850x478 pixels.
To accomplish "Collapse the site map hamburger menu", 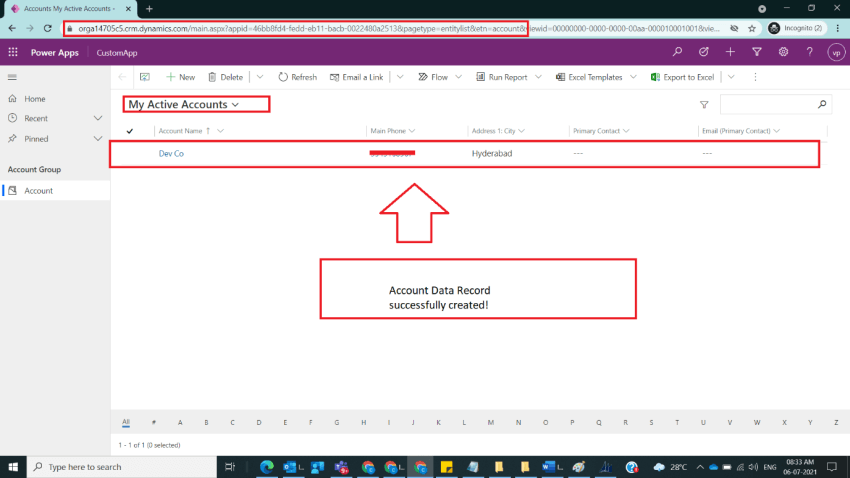I will click(x=12, y=77).
